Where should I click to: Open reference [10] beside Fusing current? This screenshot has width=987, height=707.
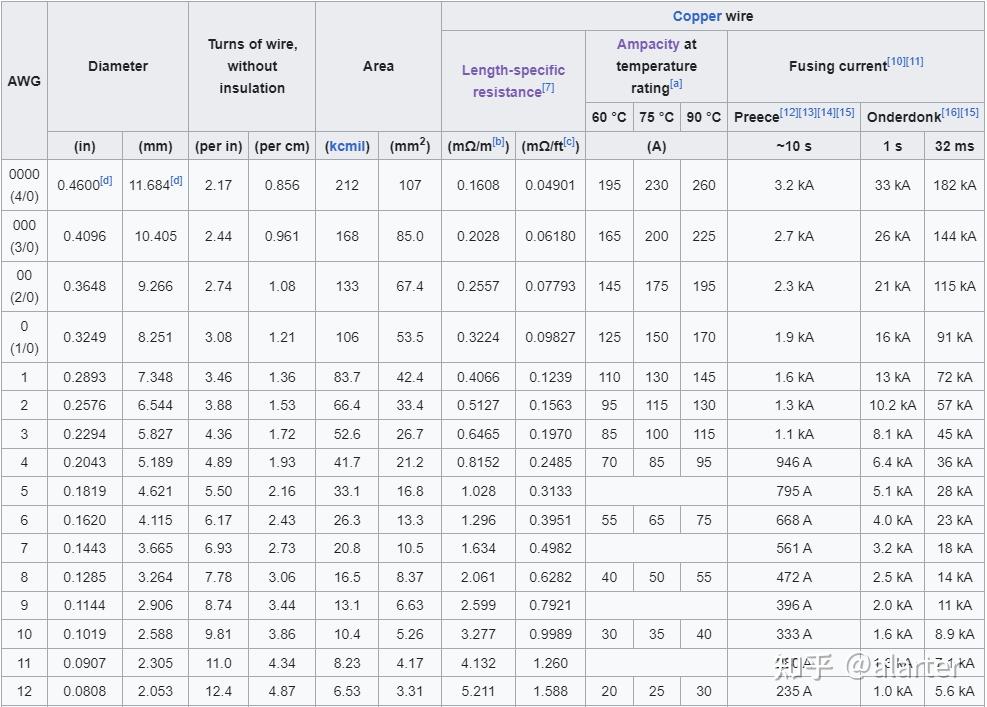coord(896,62)
